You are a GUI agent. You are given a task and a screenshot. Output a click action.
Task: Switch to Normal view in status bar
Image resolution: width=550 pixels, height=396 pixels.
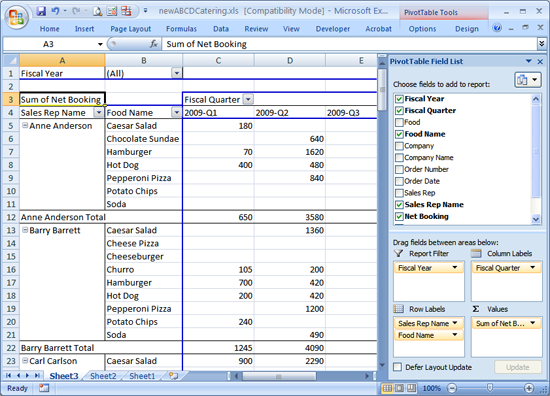[388, 388]
